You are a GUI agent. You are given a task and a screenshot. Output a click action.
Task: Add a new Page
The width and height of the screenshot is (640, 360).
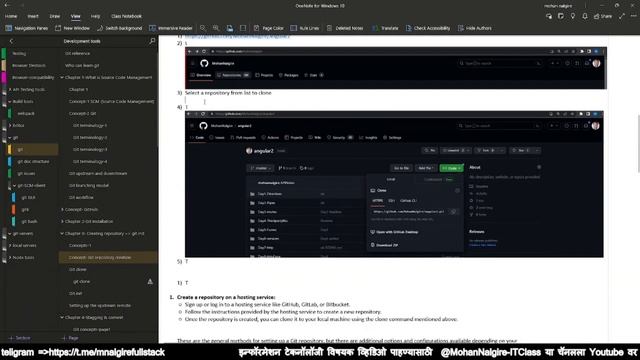[x=70, y=338]
